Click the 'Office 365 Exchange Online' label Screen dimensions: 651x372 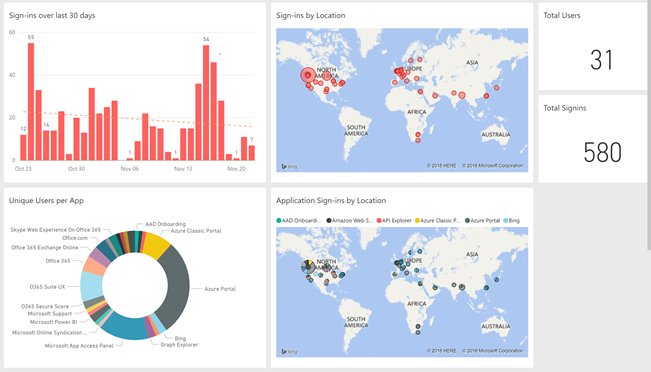click(44, 247)
